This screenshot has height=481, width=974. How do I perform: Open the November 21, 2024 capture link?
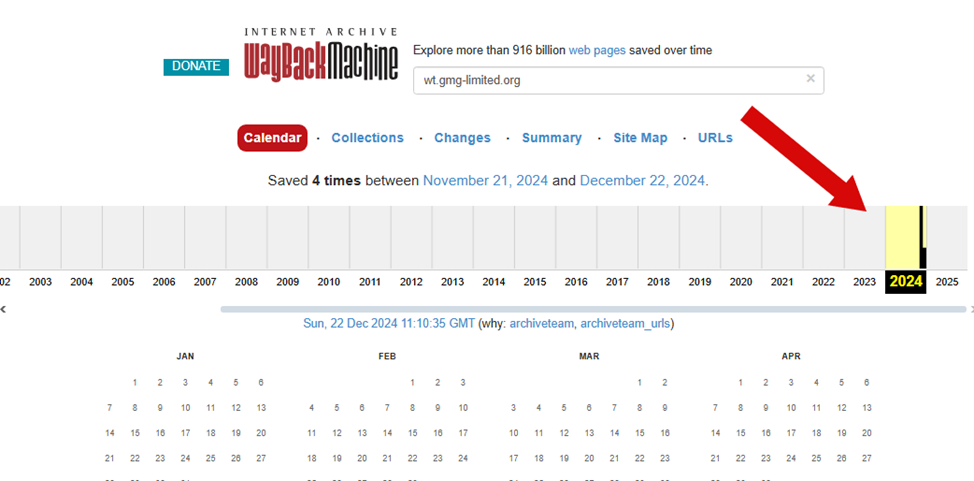tap(485, 181)
